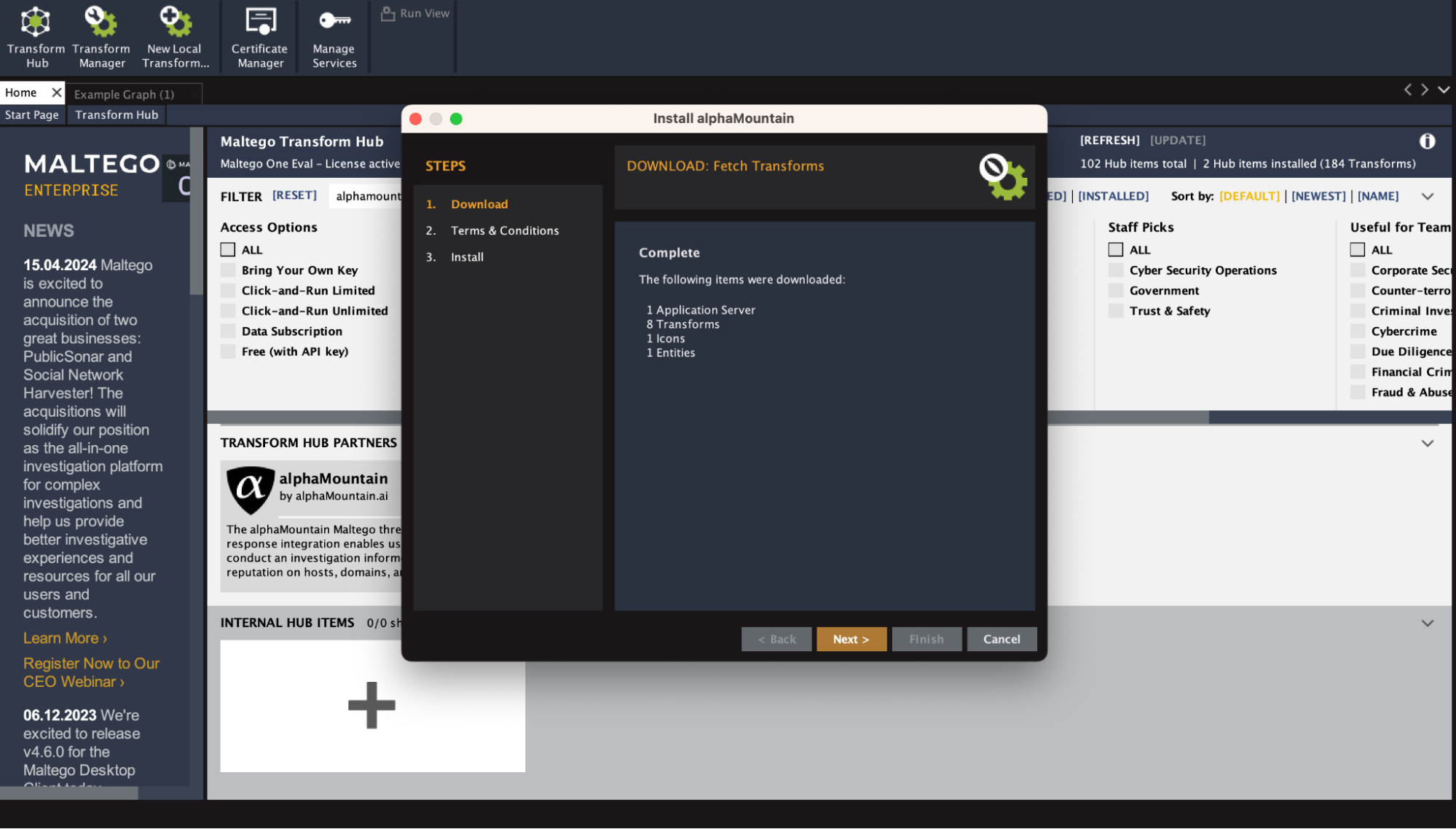Open the Learn More news link
The width and height of the screenshot is (1456, 829).
65,638
